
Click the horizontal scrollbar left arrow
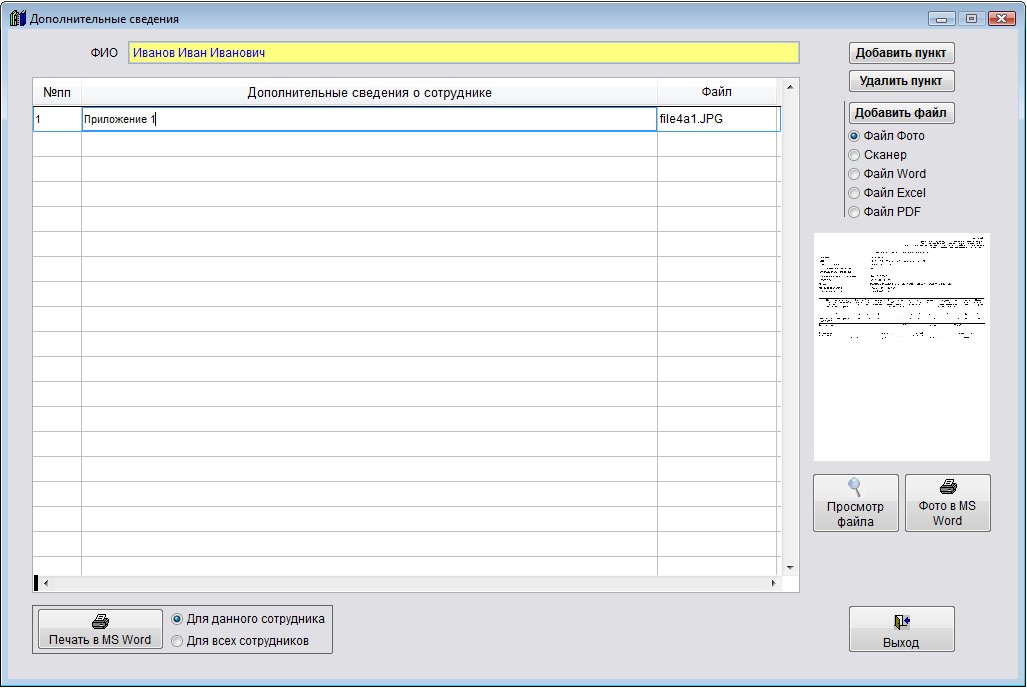[46, 583]
